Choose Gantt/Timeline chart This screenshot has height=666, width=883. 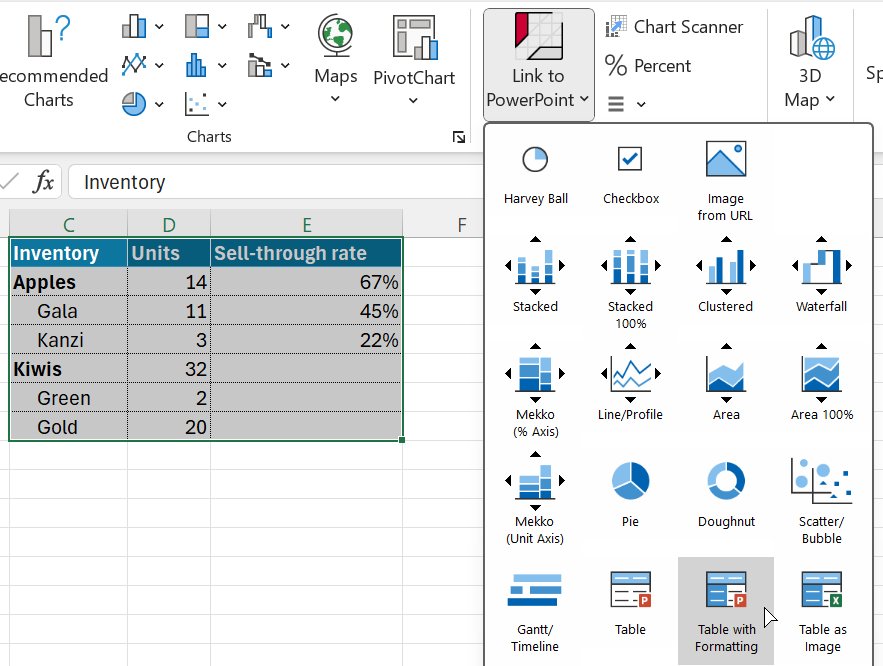pyautogui.click(x=535, y=611)
